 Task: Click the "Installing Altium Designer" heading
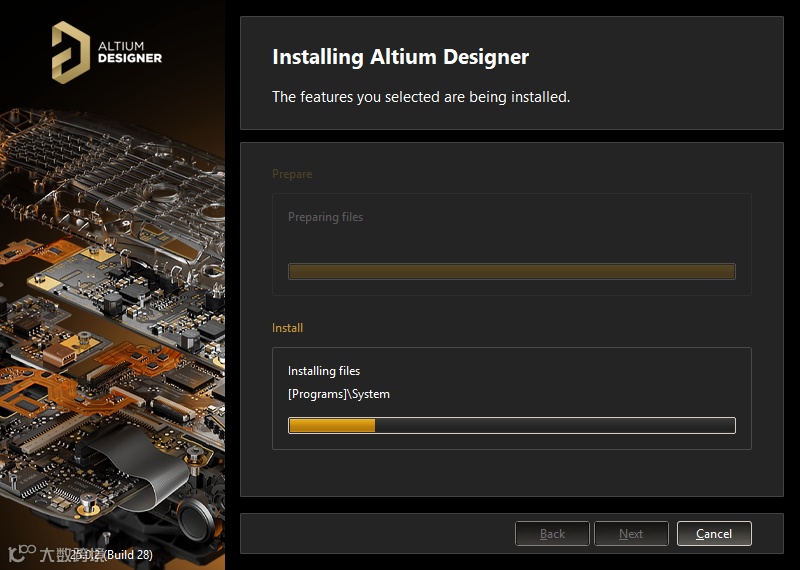pyautogui.click(x=401, y=57)
